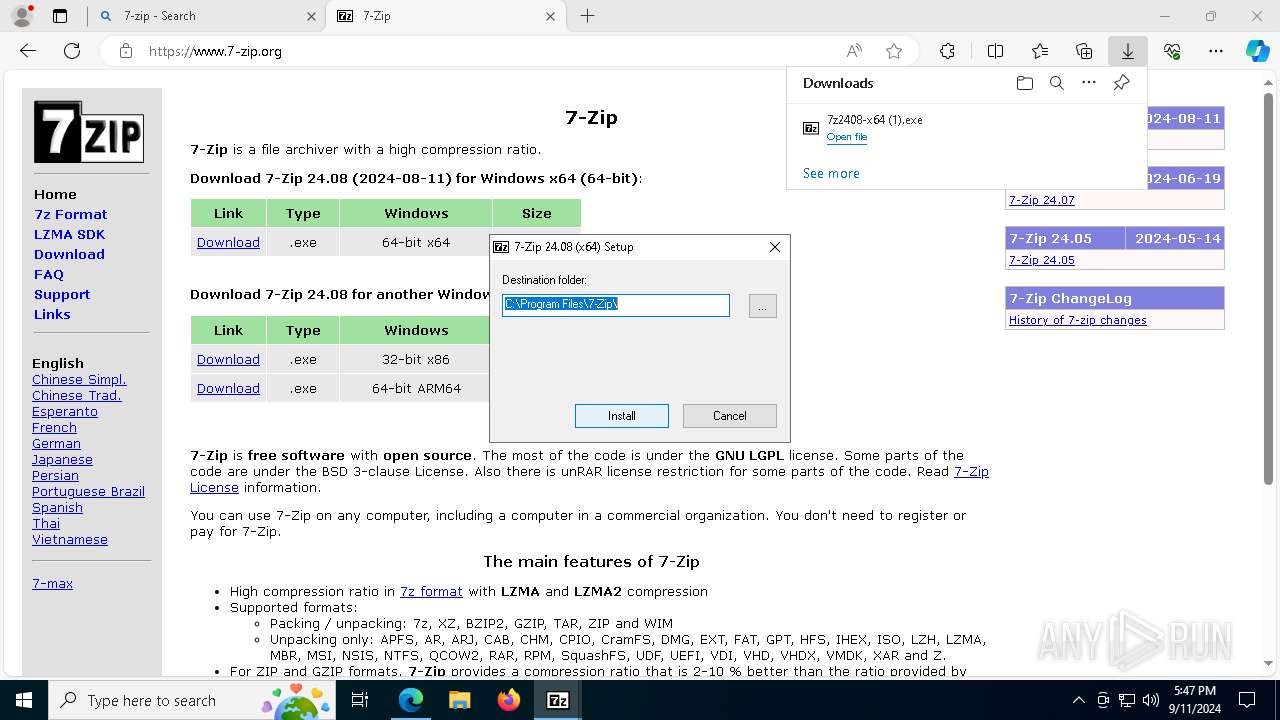1280x720 pixels.
Task: Browse for destination folder with ... button
Action: (762, 306)
